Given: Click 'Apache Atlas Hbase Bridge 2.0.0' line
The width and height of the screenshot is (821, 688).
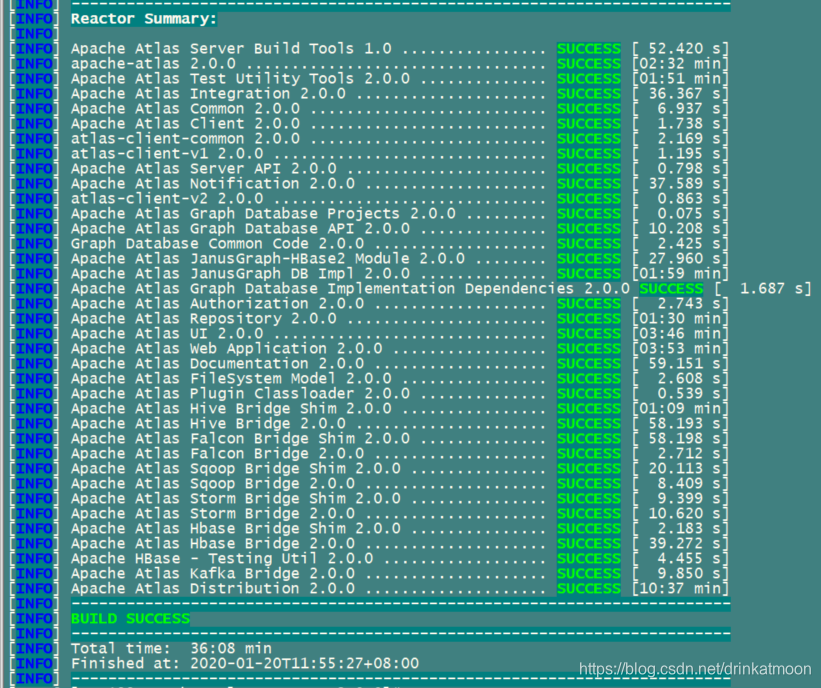Looking at the screenshot, I should pyautogui.click(x=213, y=544).
